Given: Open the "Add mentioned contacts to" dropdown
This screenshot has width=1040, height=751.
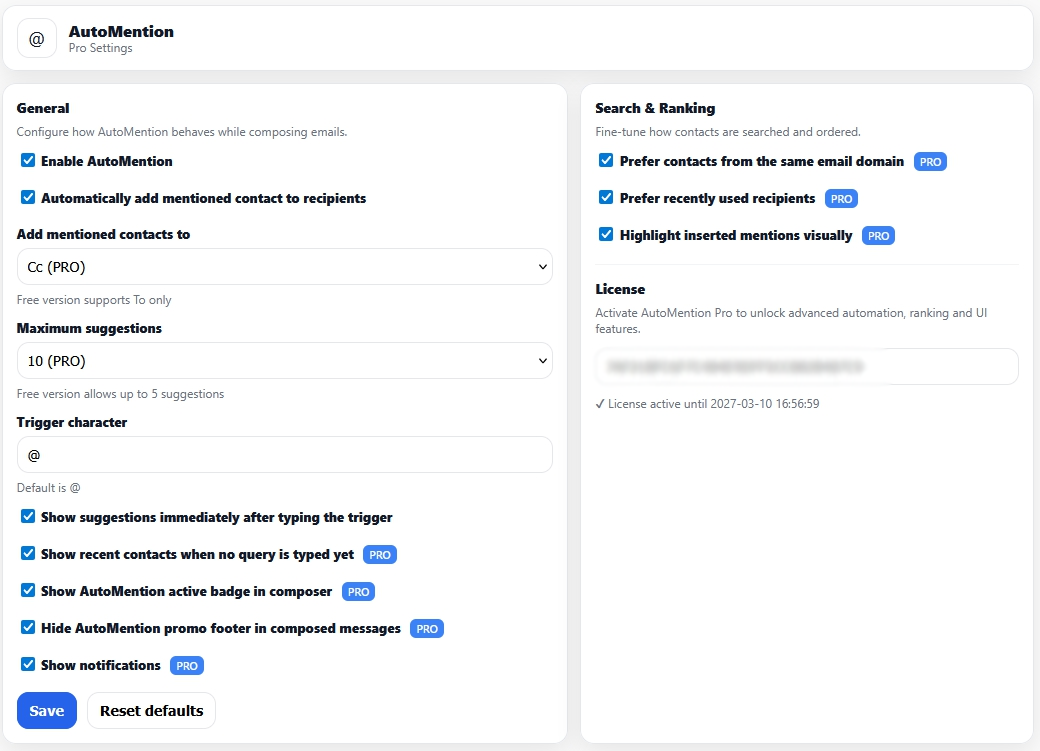Looking at the screenshot, I should tap(285, 266).
